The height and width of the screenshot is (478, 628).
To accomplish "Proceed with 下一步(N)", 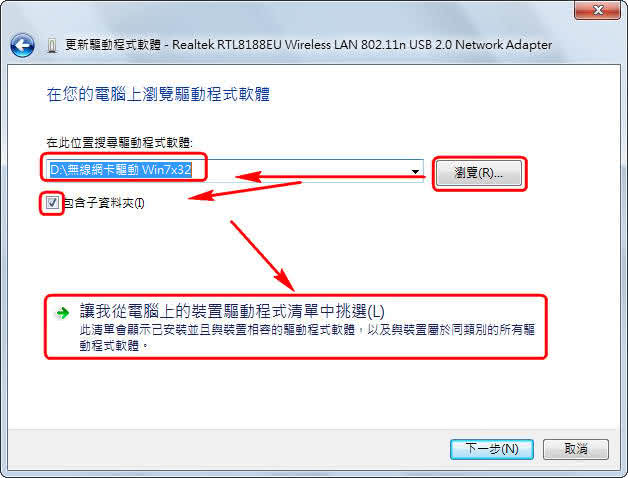I will tap(492, 449).
